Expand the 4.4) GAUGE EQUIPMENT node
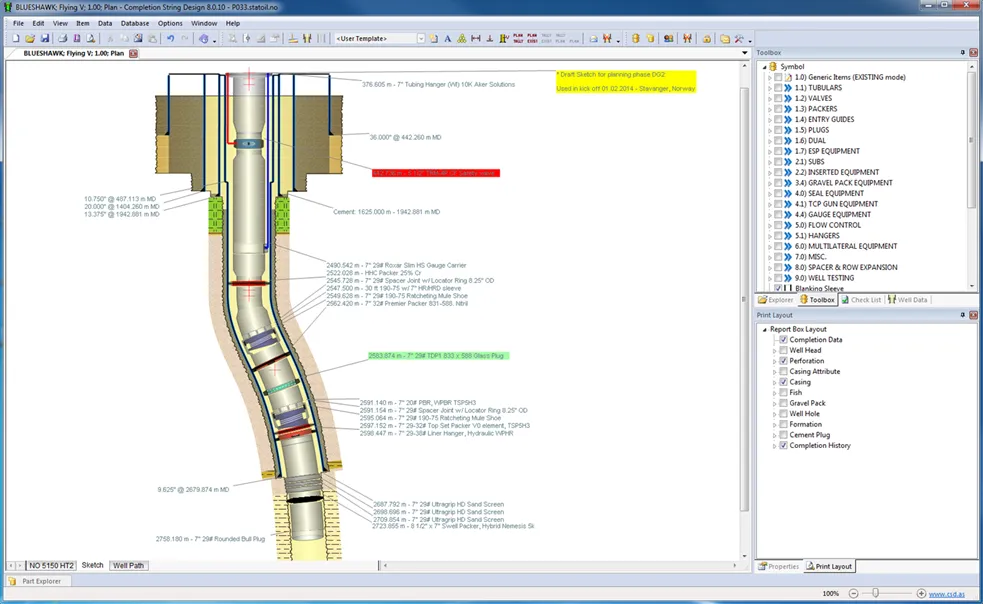983x604 pixels. [770, 215]
